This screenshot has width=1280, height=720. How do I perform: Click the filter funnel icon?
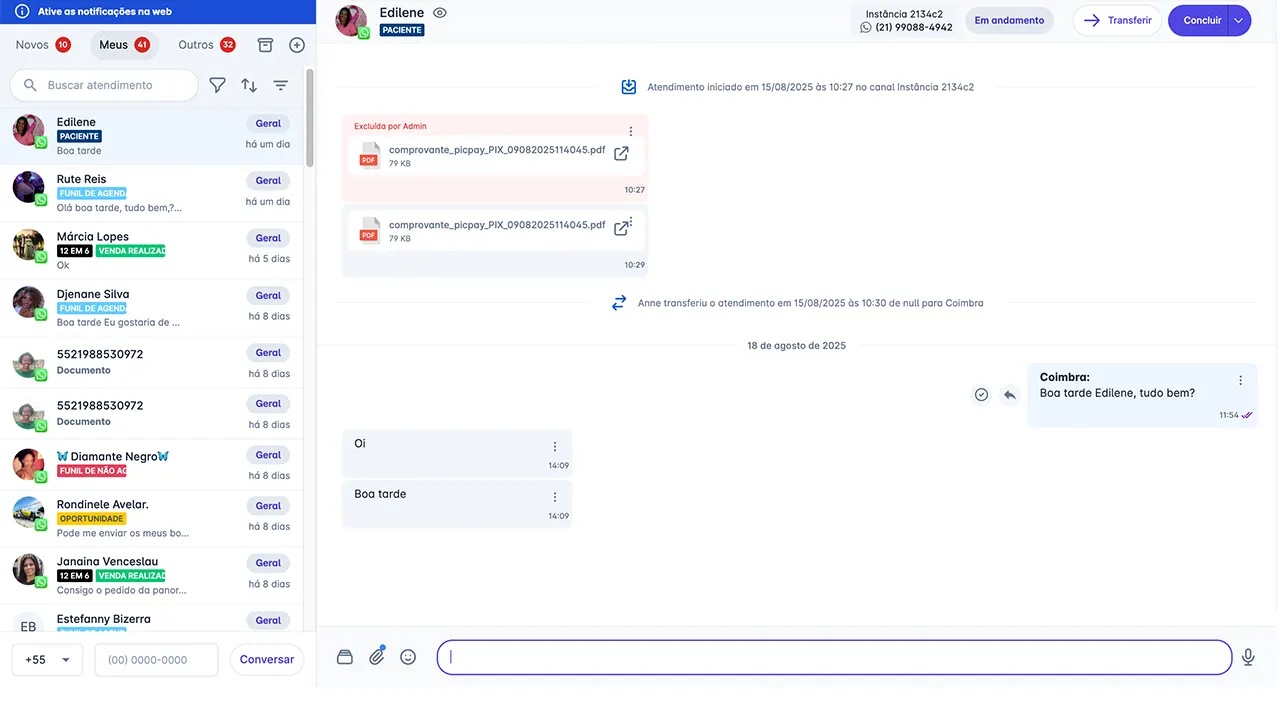(217, 86)
